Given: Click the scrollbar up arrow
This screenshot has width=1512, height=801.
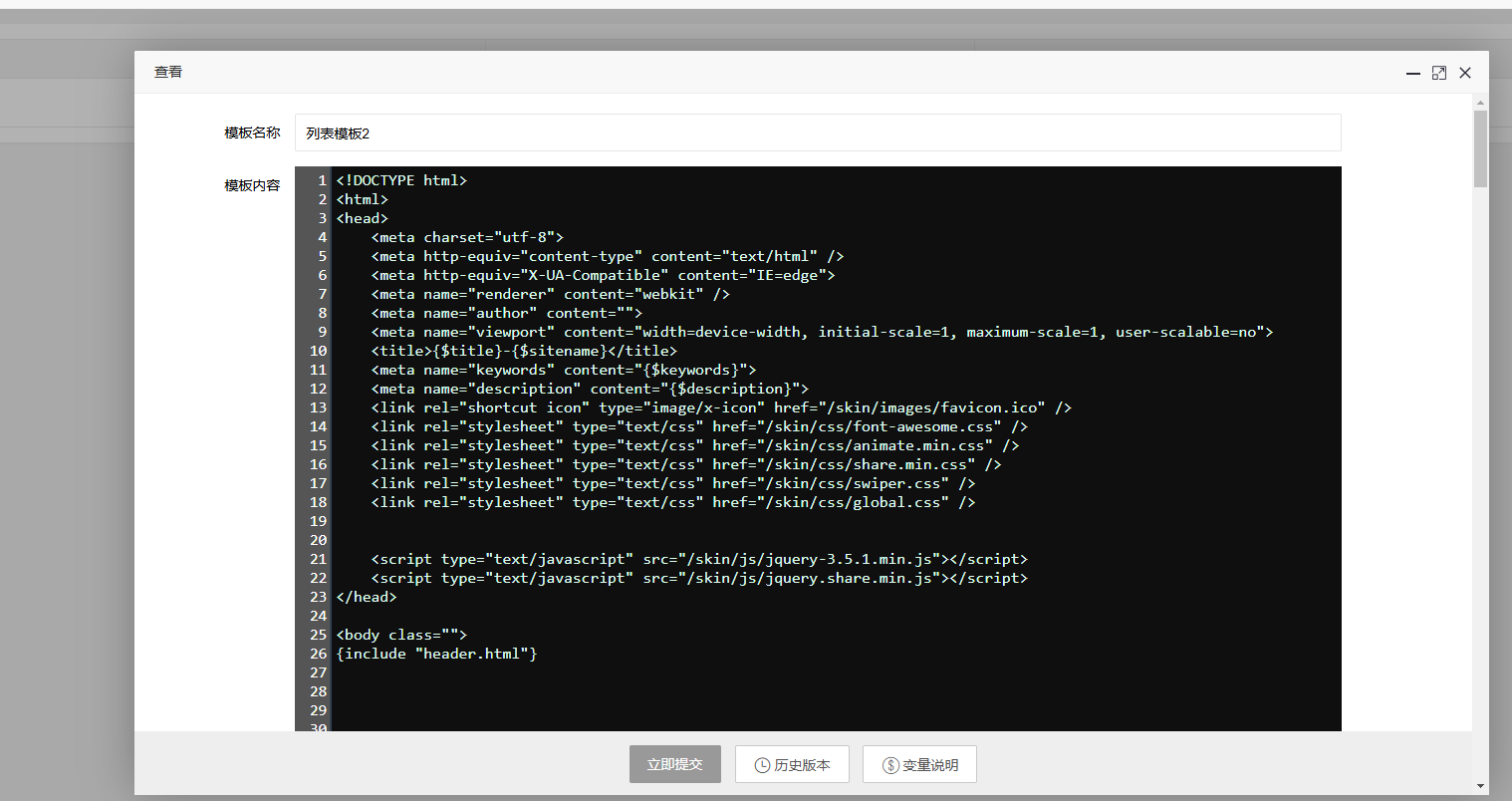Looking at the screenshot, I should tap(1480, 103).
